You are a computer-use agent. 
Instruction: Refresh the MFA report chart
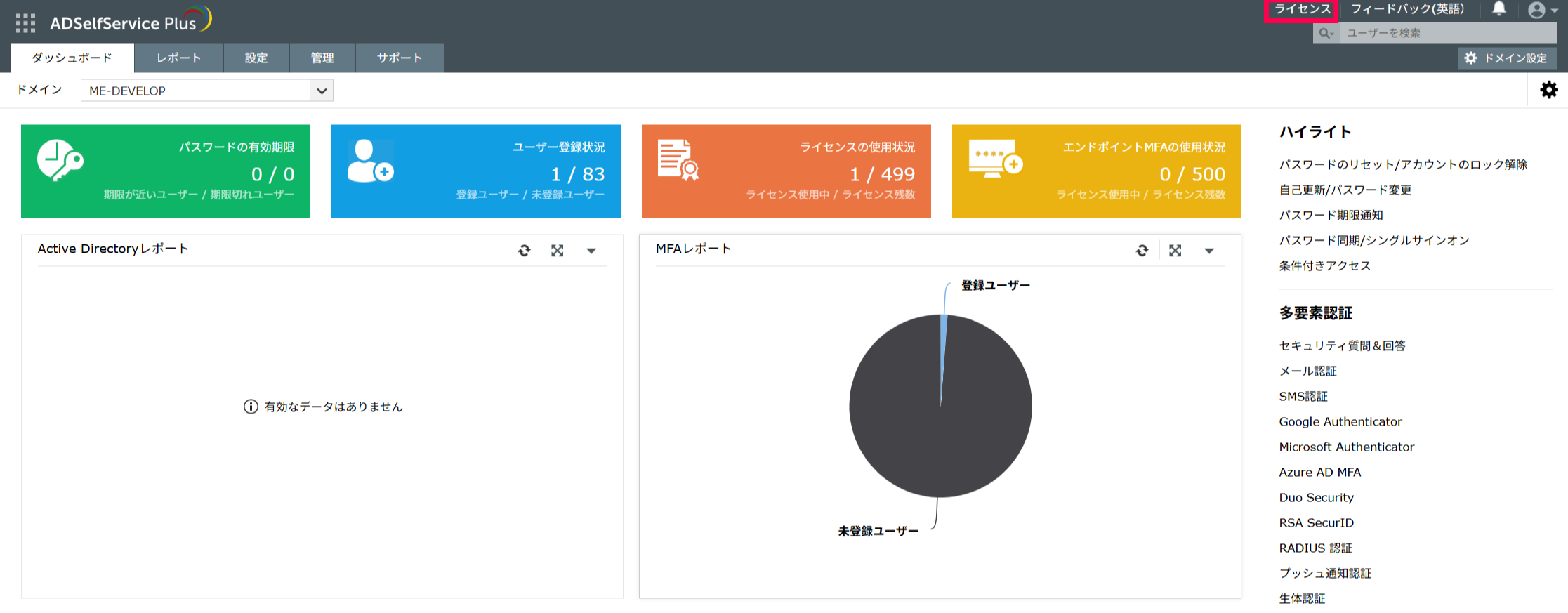(x=1142, y=251)
